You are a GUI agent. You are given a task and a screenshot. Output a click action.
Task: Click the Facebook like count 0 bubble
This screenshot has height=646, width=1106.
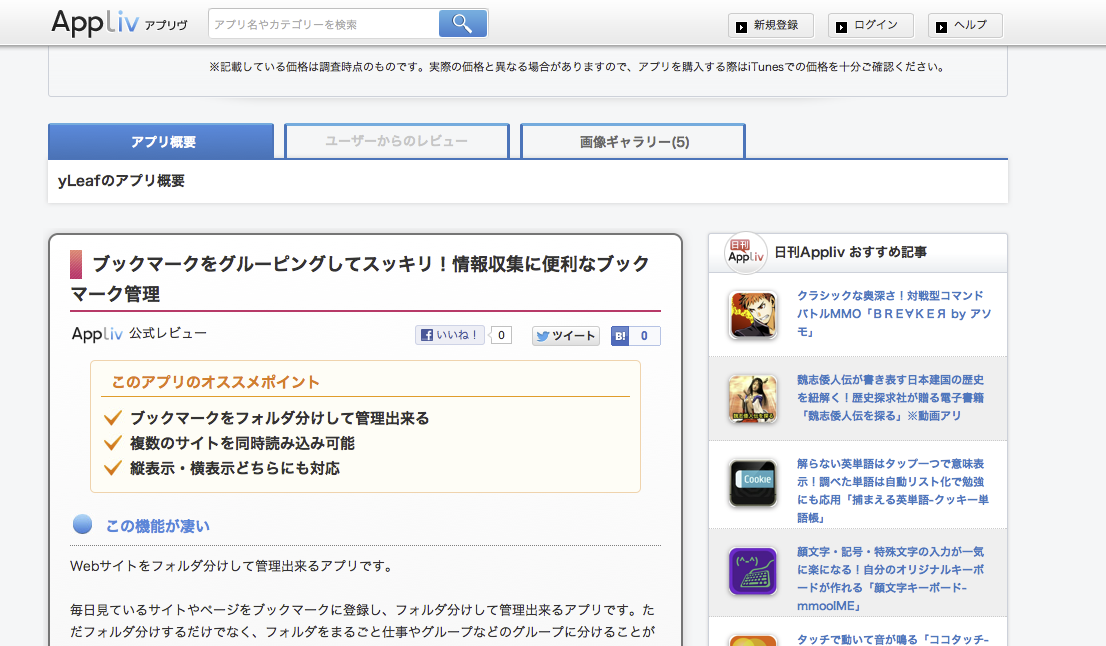[502, 335]
